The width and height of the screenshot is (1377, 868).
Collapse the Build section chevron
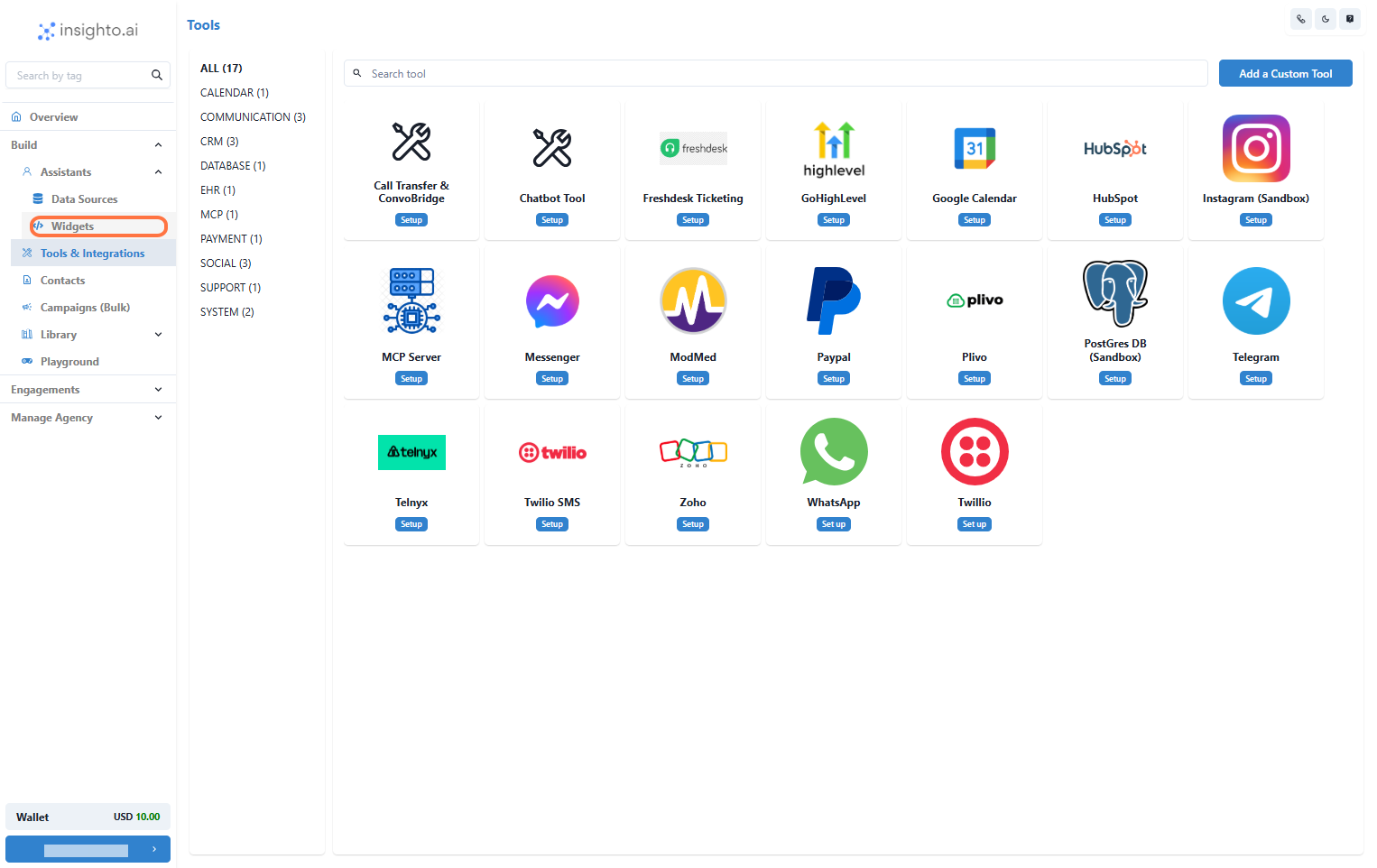159,145
